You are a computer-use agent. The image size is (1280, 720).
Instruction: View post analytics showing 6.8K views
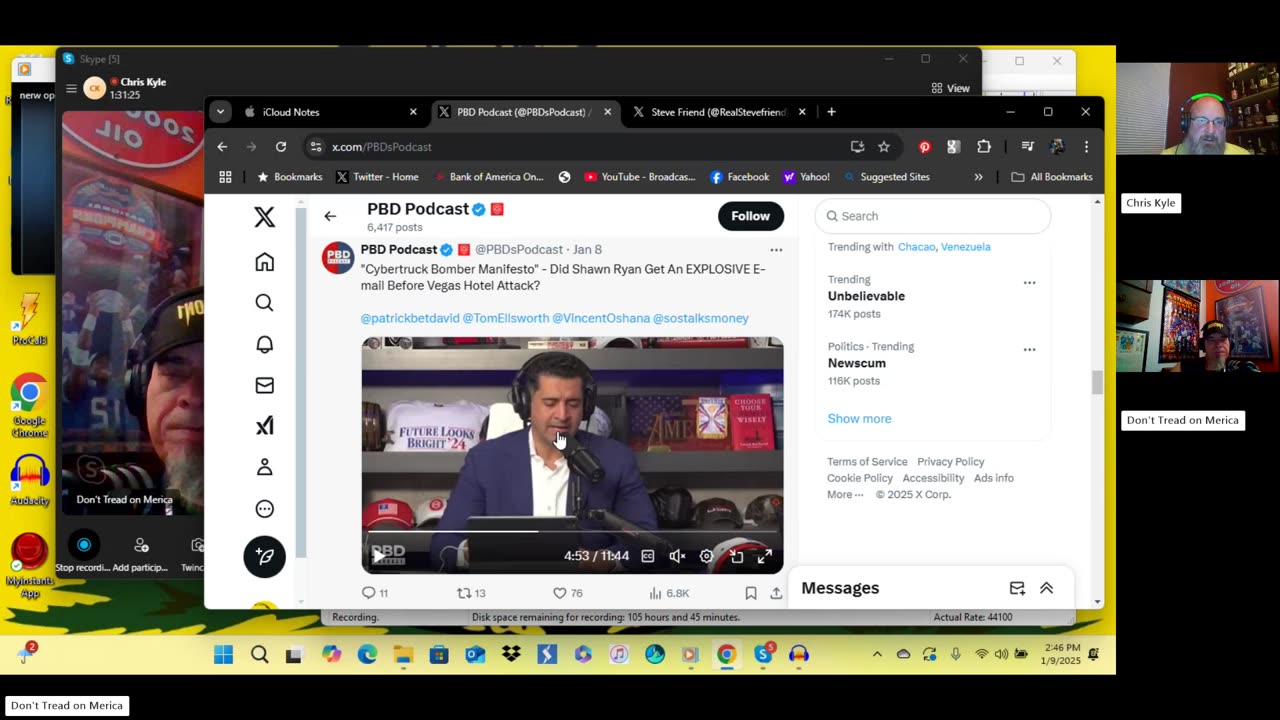pos(669,593)
